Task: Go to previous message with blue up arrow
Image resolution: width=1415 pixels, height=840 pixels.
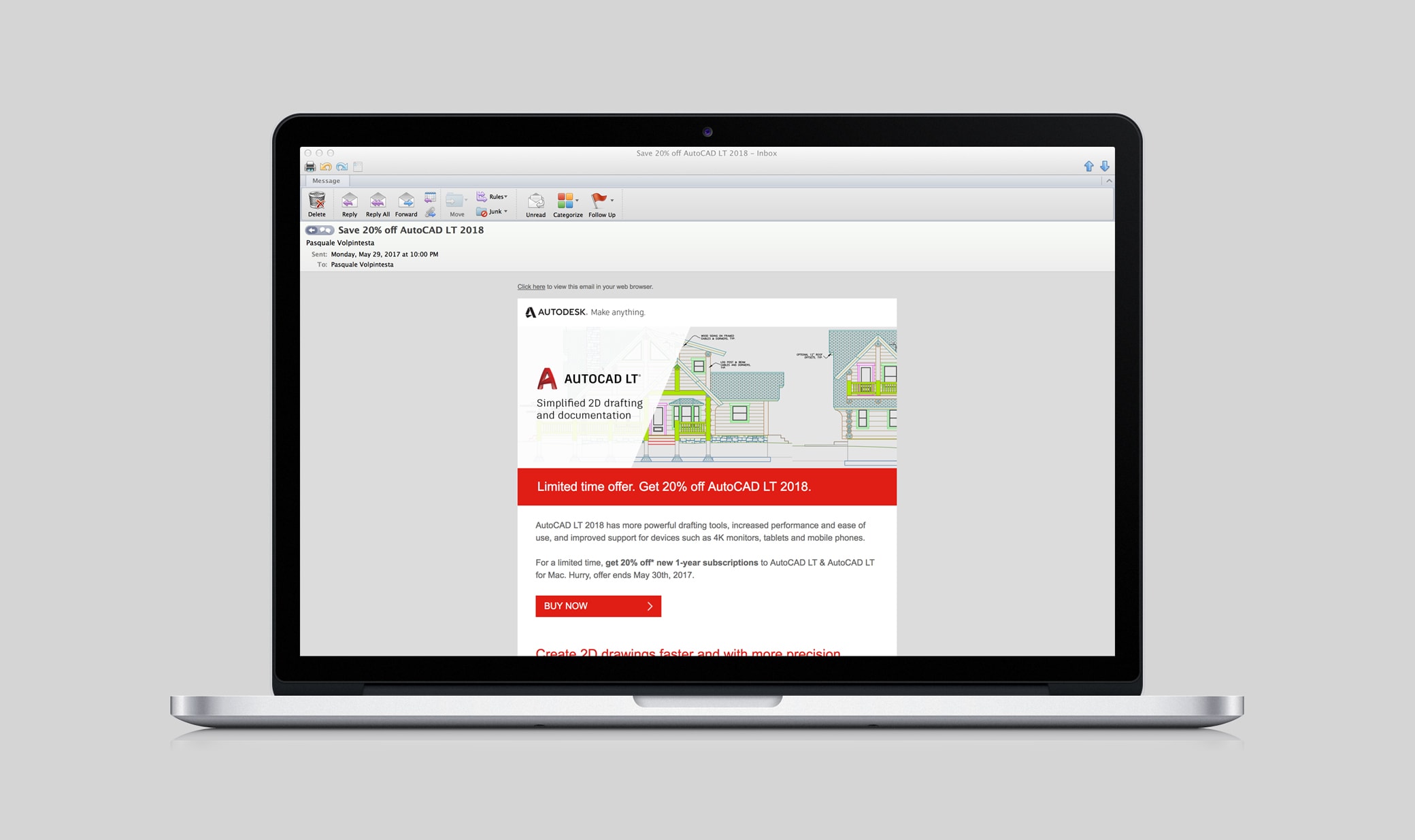Action: click(x=1088, y=166)
